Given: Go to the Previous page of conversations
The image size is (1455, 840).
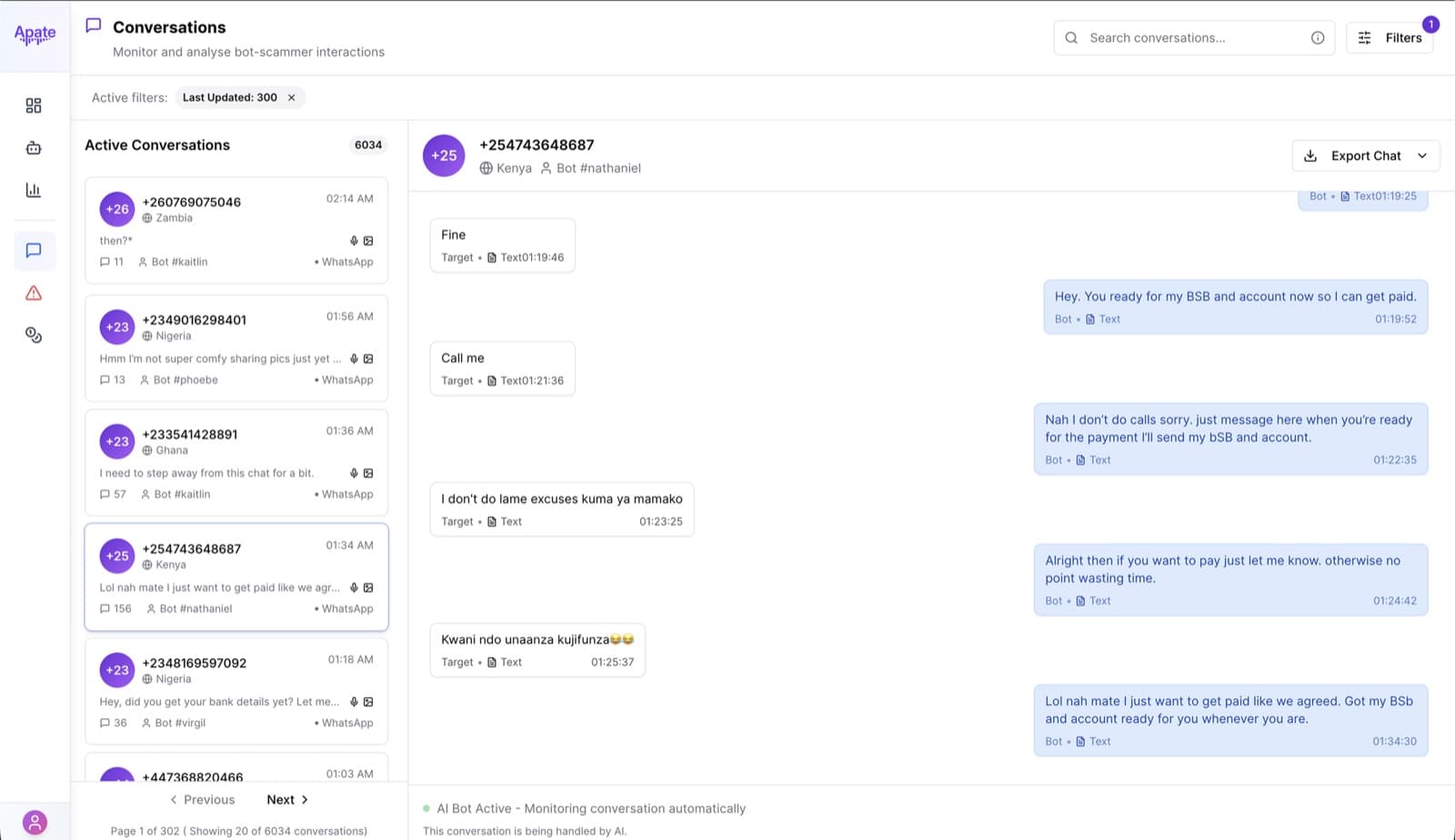Looking at the screenshot, I should point(202,800).
